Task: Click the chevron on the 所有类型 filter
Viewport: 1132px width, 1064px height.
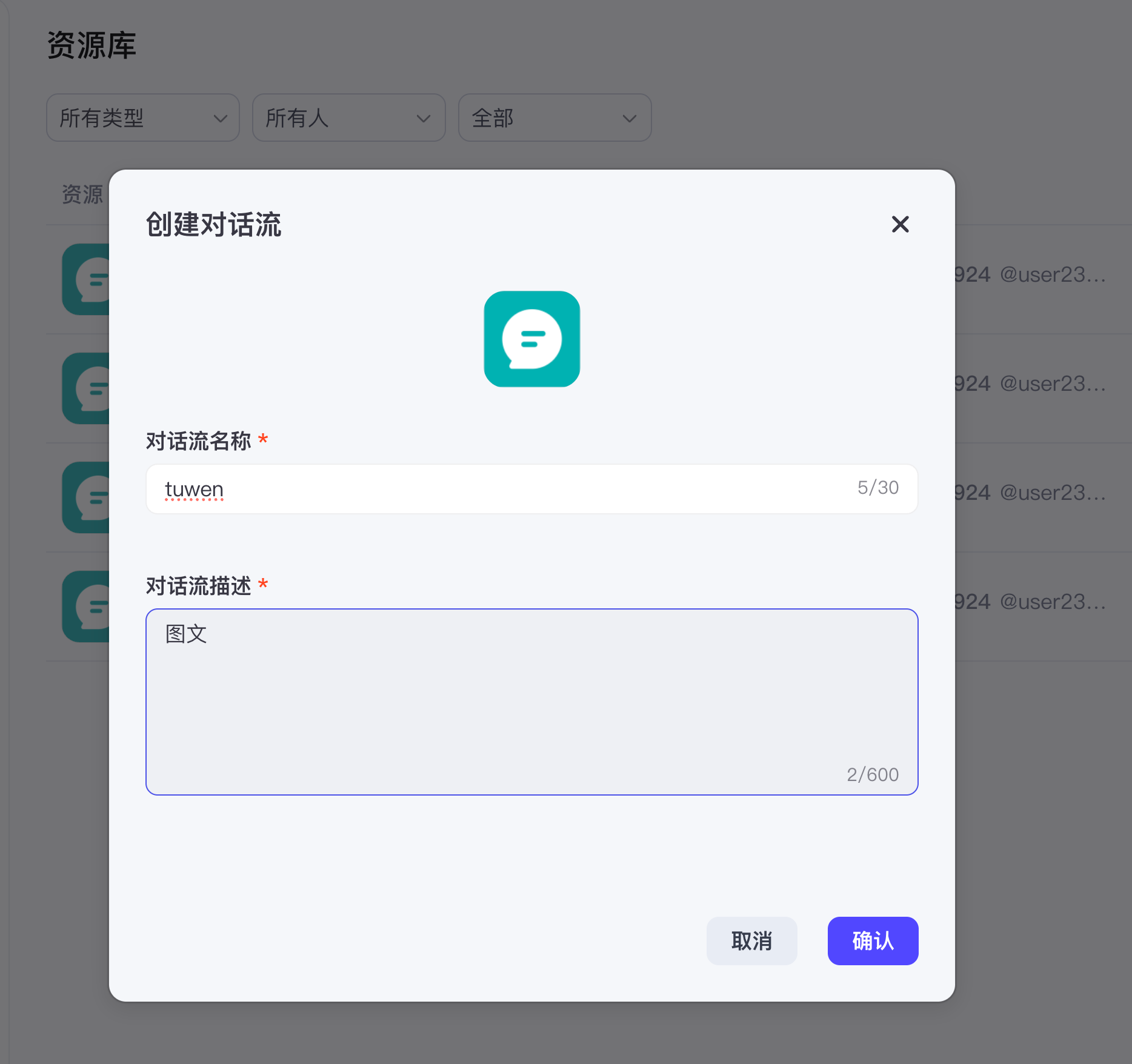Action: (x=221, y=118)
